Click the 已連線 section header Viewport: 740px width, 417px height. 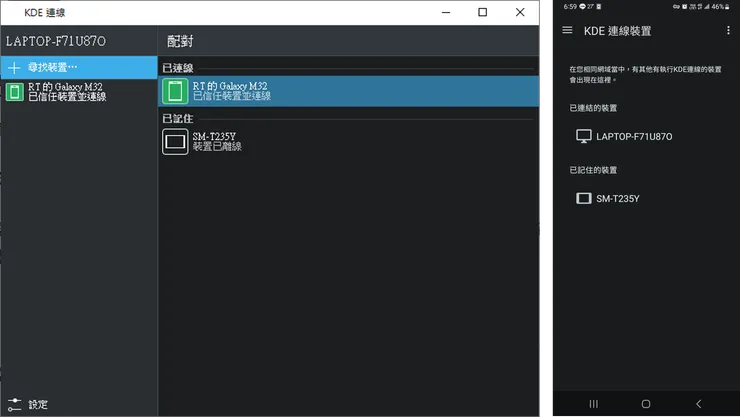pos(178,68)
